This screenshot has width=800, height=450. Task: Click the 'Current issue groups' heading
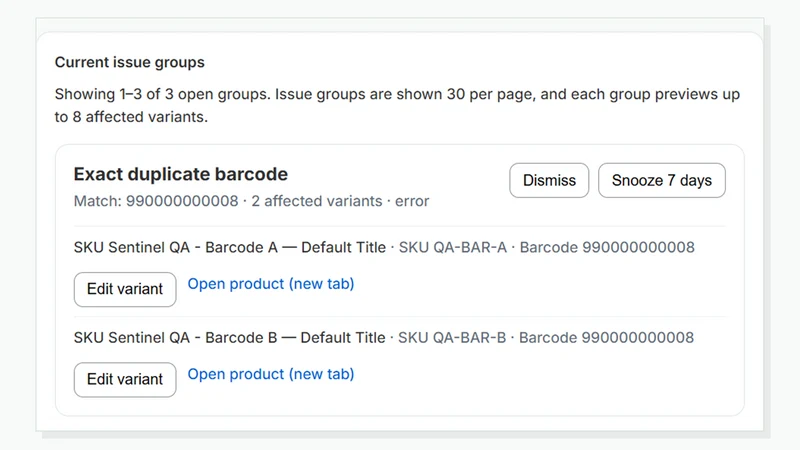click(x=130, y=62)
